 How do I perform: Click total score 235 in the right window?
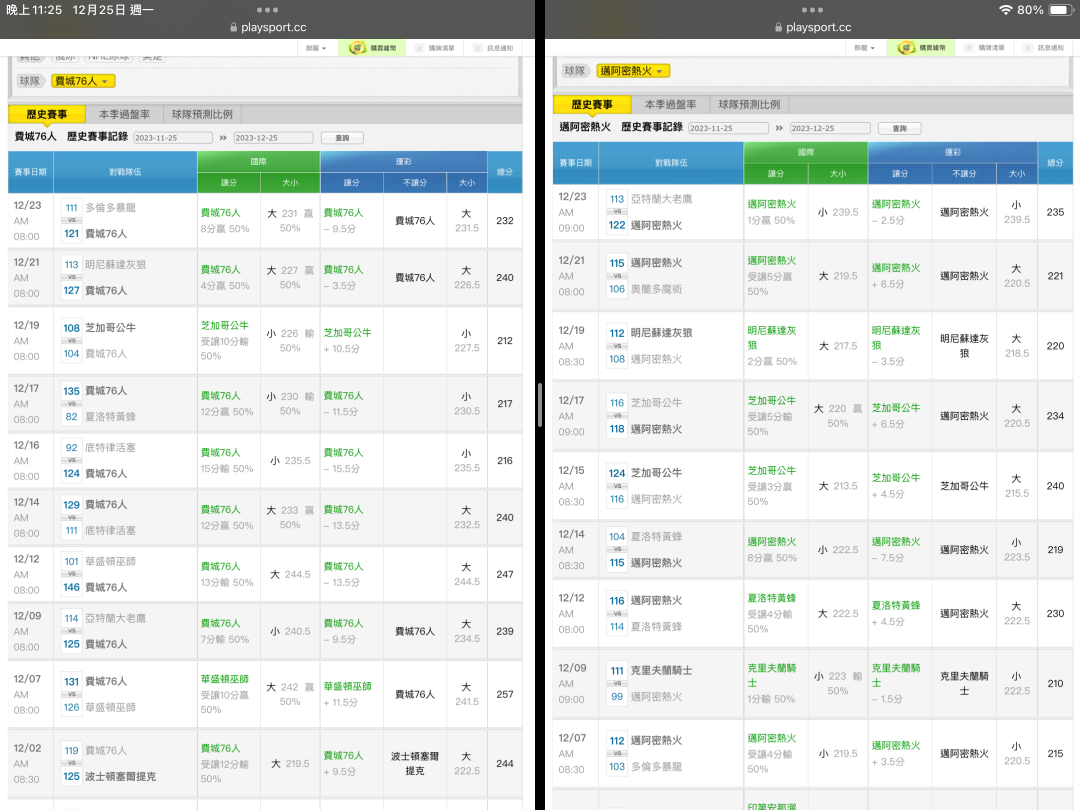point(1055,212)
